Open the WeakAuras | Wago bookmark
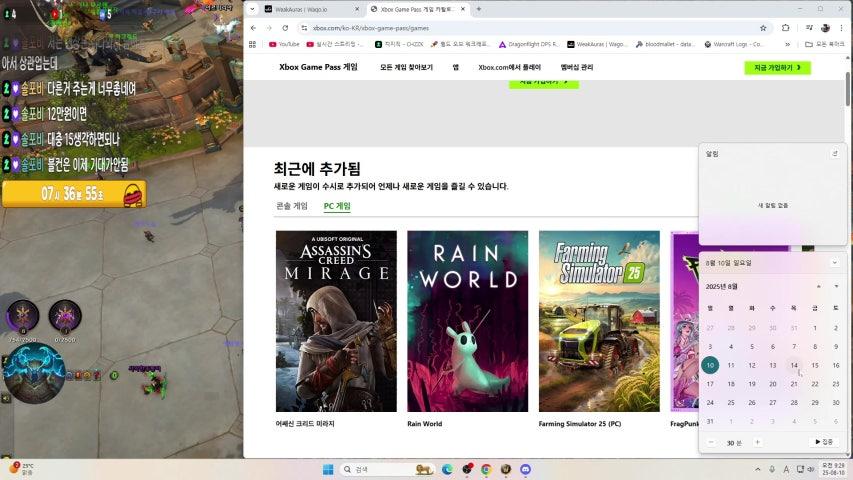Image resolution: width=853 pixels, height=480 pixels. [596, 44]
